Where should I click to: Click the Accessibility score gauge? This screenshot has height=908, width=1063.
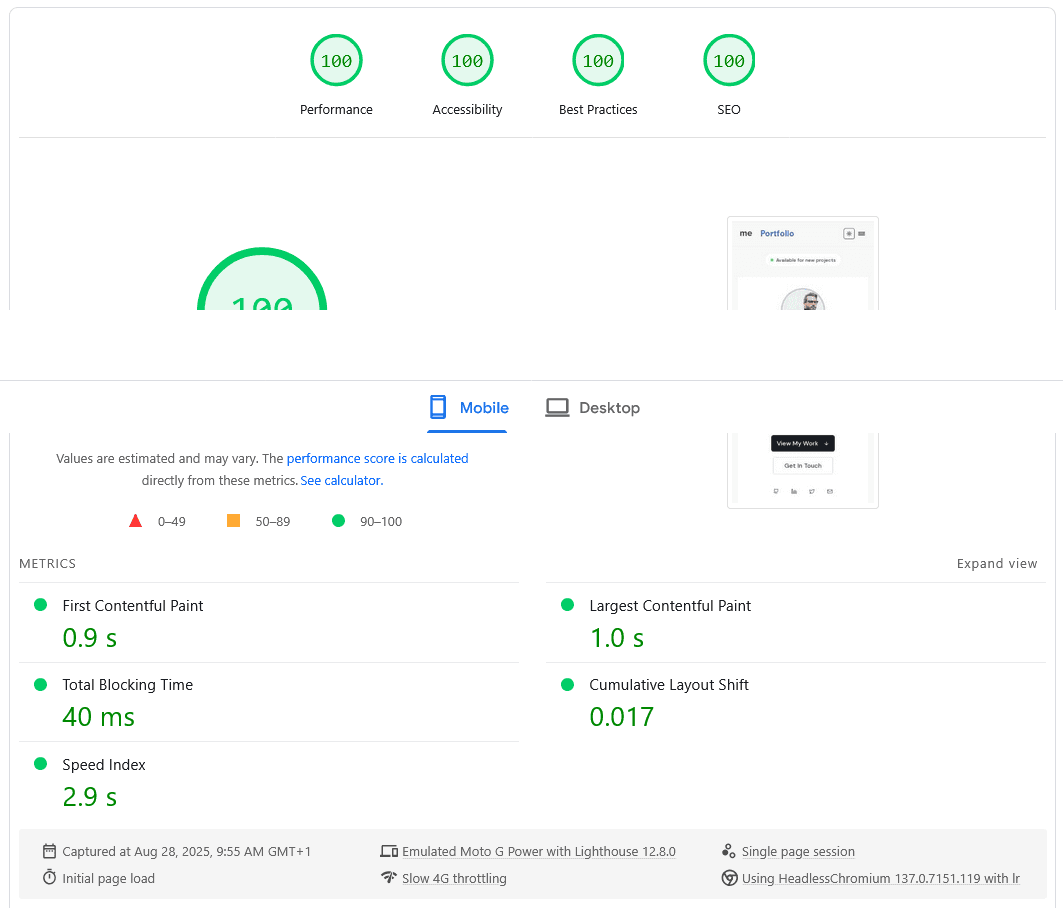[x=467, y=61]
